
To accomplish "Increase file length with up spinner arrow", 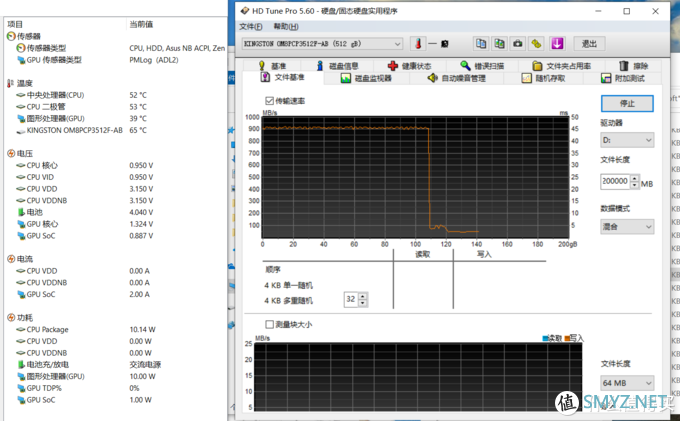I will [x=634, y=178].
